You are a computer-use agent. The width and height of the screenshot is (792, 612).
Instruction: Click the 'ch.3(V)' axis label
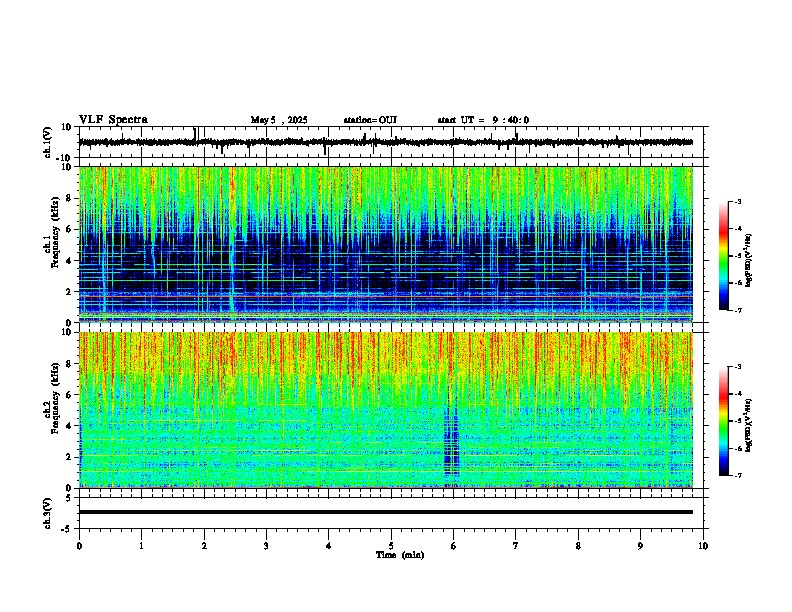point(48,513)
